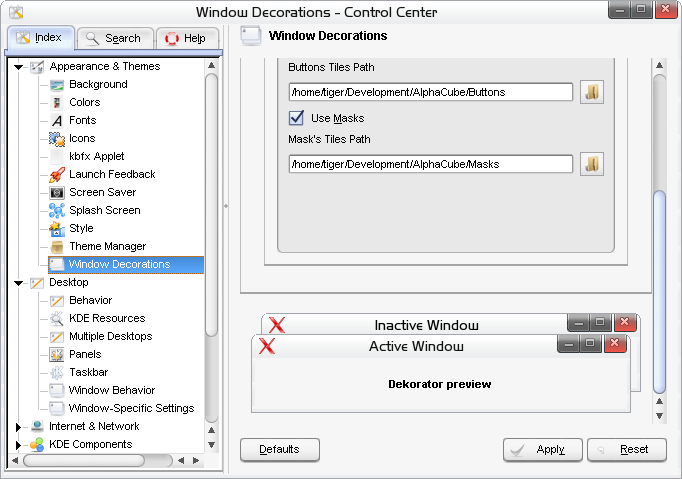Image resolution: width=682 pixels, height=479 pixels.
Task: Browse folder for Buttons Tiles Path
Action: pyautogui.click(x=592, y=92)
